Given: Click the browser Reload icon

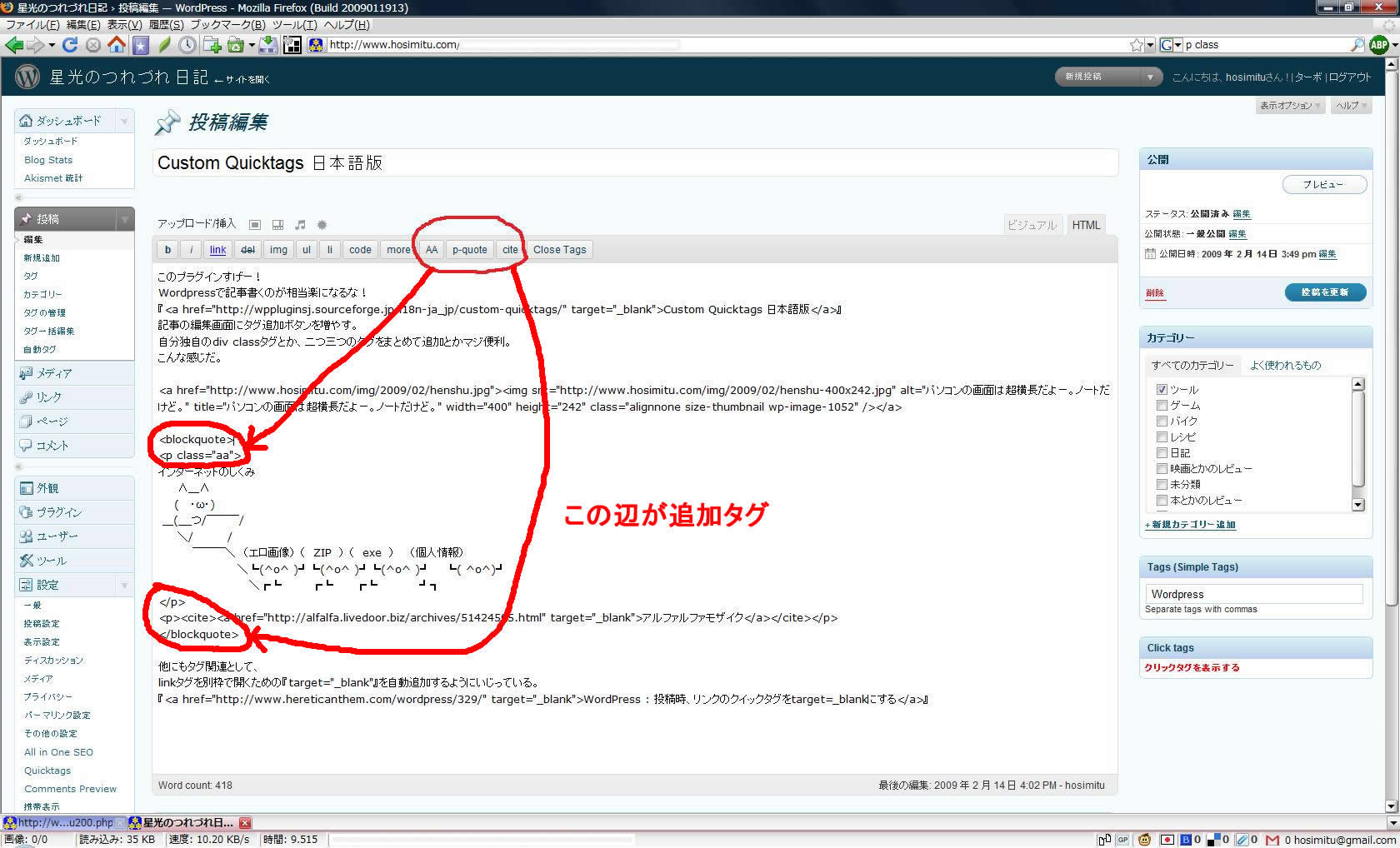Looking at the screenshot, I should pos(70,45).
